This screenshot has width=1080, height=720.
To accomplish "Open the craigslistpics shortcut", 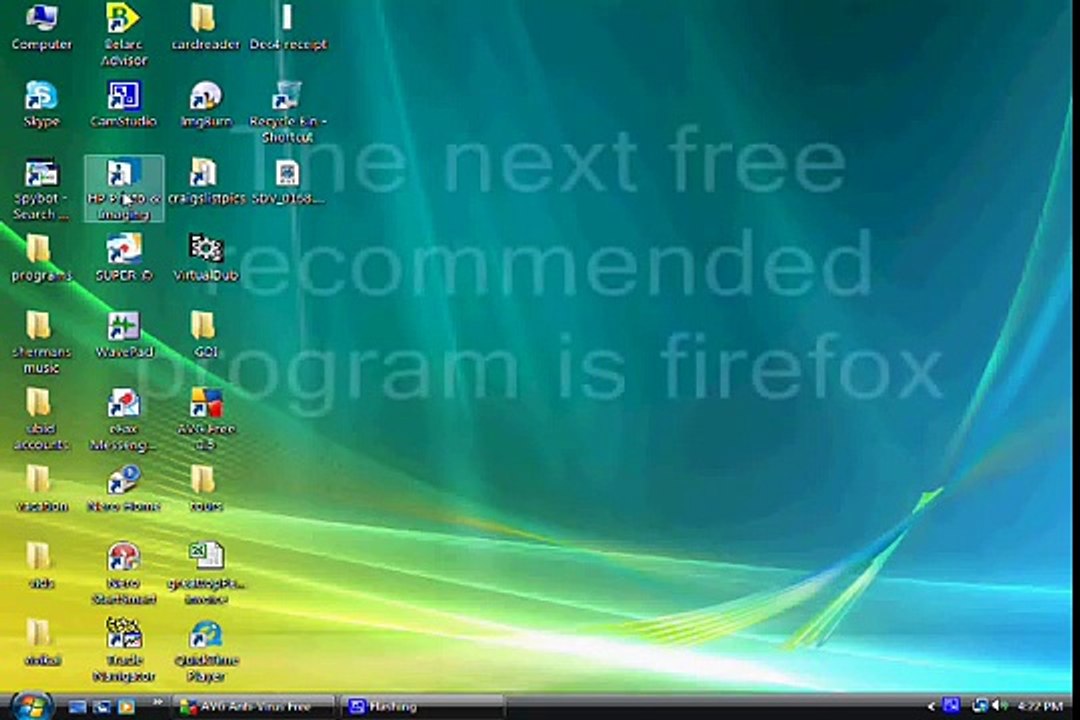I will 205,182.
